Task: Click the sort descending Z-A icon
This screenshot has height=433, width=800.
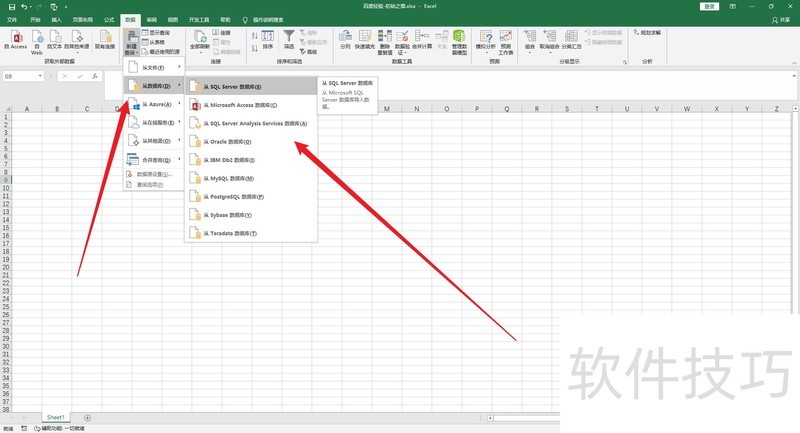Action: [255, 48]
